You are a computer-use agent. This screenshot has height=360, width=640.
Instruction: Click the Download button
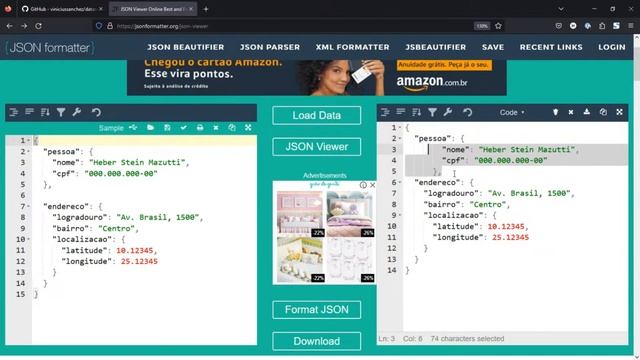point(317,341)
